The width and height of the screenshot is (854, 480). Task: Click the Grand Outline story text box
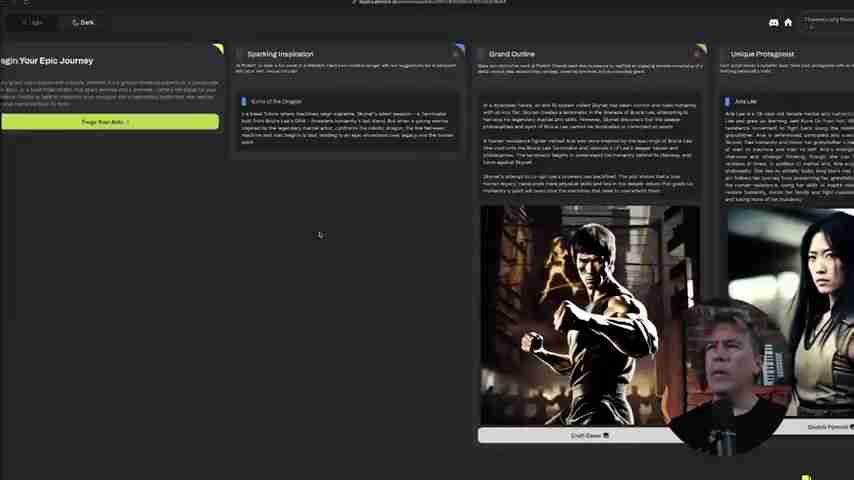pos(589,147)
